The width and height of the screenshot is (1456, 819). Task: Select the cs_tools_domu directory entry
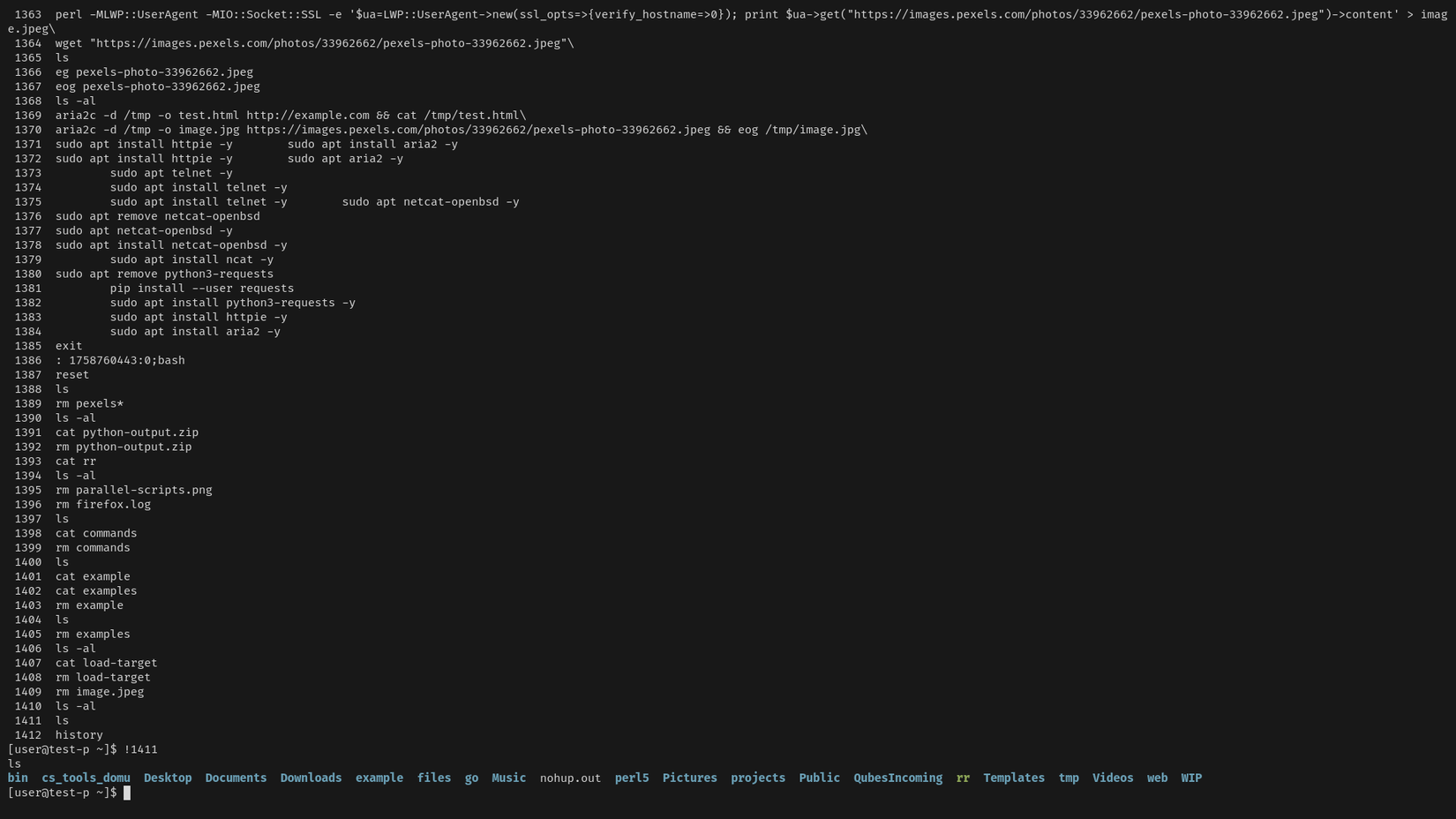pos(86,778)
